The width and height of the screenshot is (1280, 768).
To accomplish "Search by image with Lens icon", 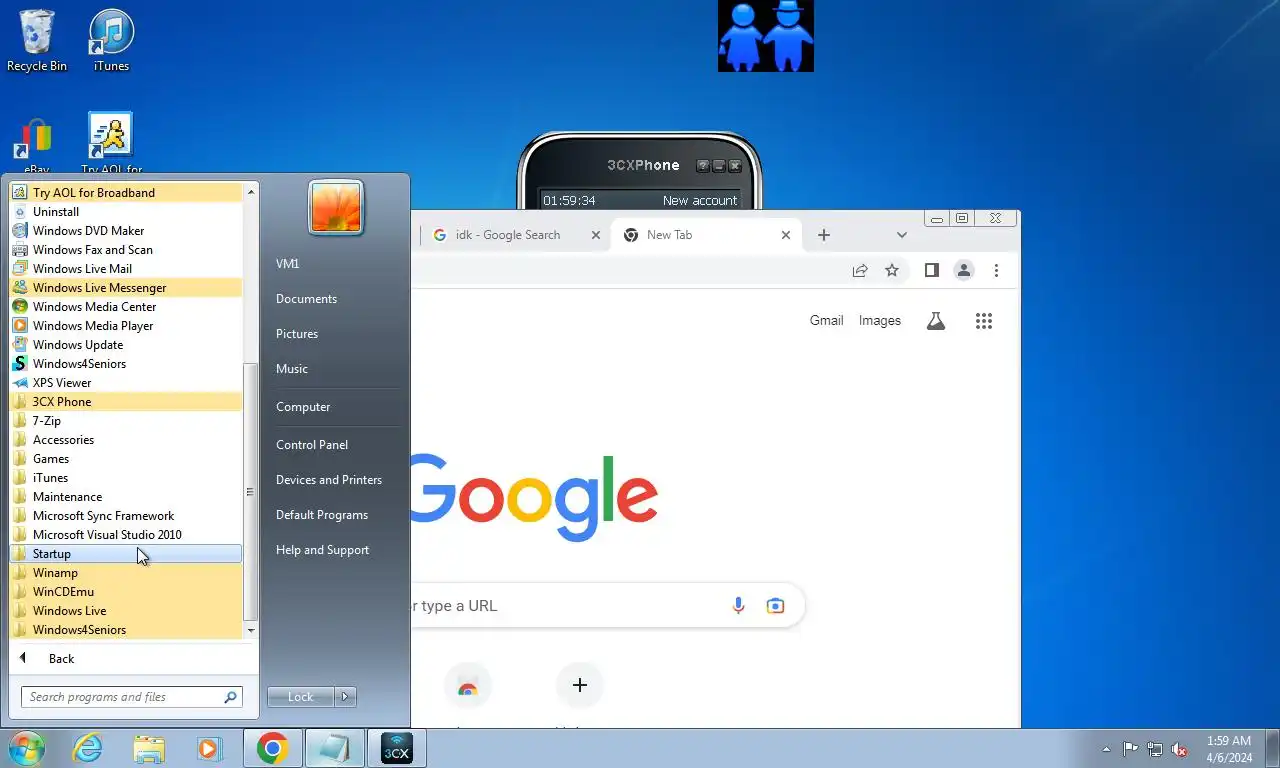I will point(775,605).
